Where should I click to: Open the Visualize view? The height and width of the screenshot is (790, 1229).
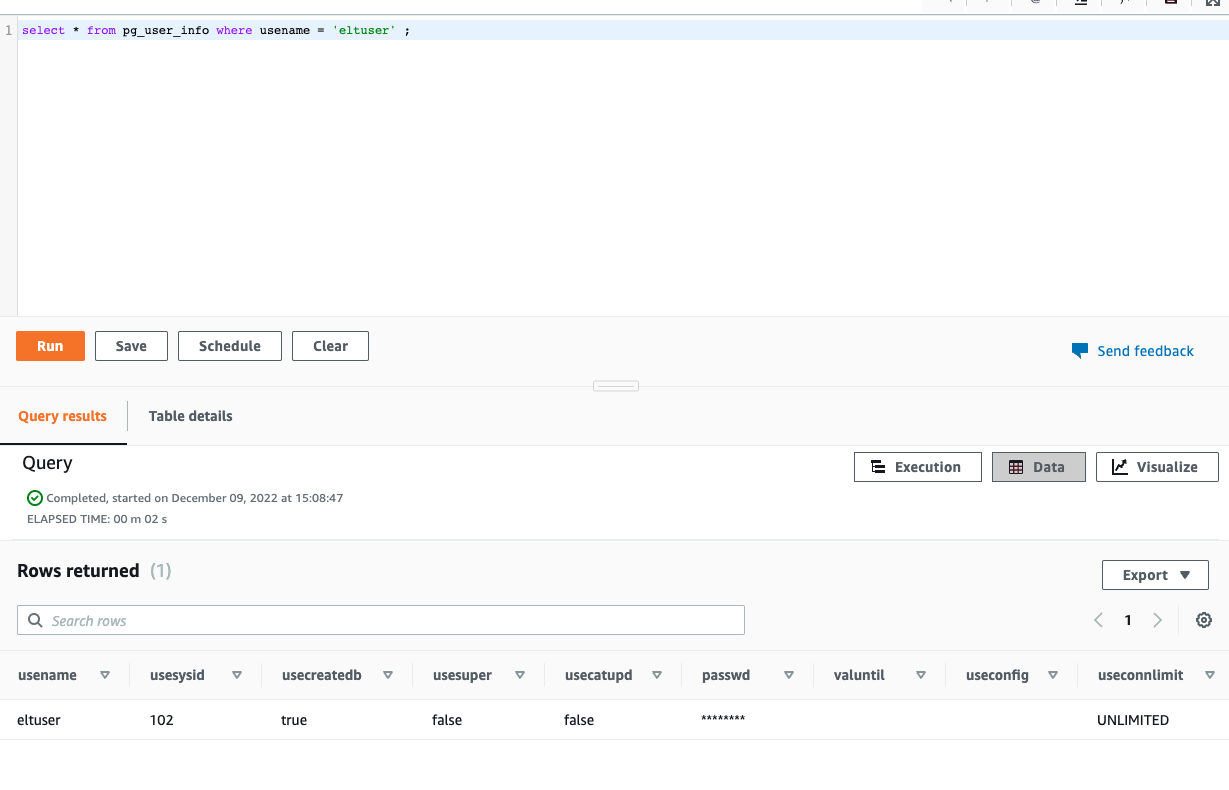(1157, 467)
